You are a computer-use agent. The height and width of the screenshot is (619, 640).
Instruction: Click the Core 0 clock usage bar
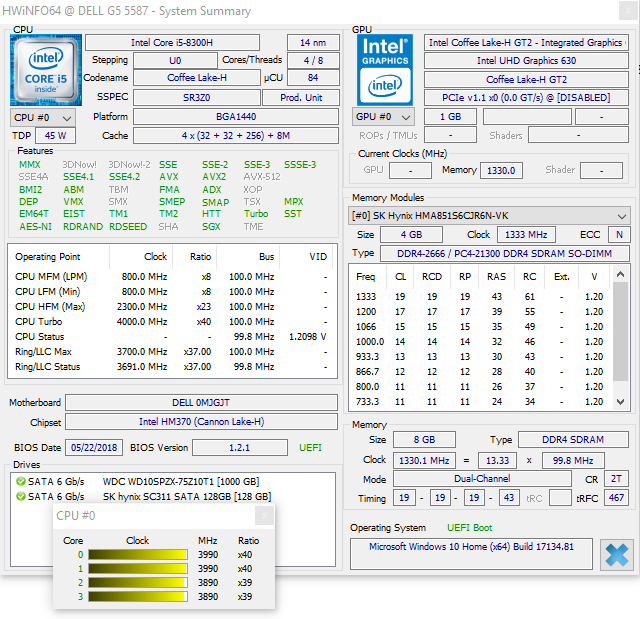pyautogui.click(x=137, y=555)
